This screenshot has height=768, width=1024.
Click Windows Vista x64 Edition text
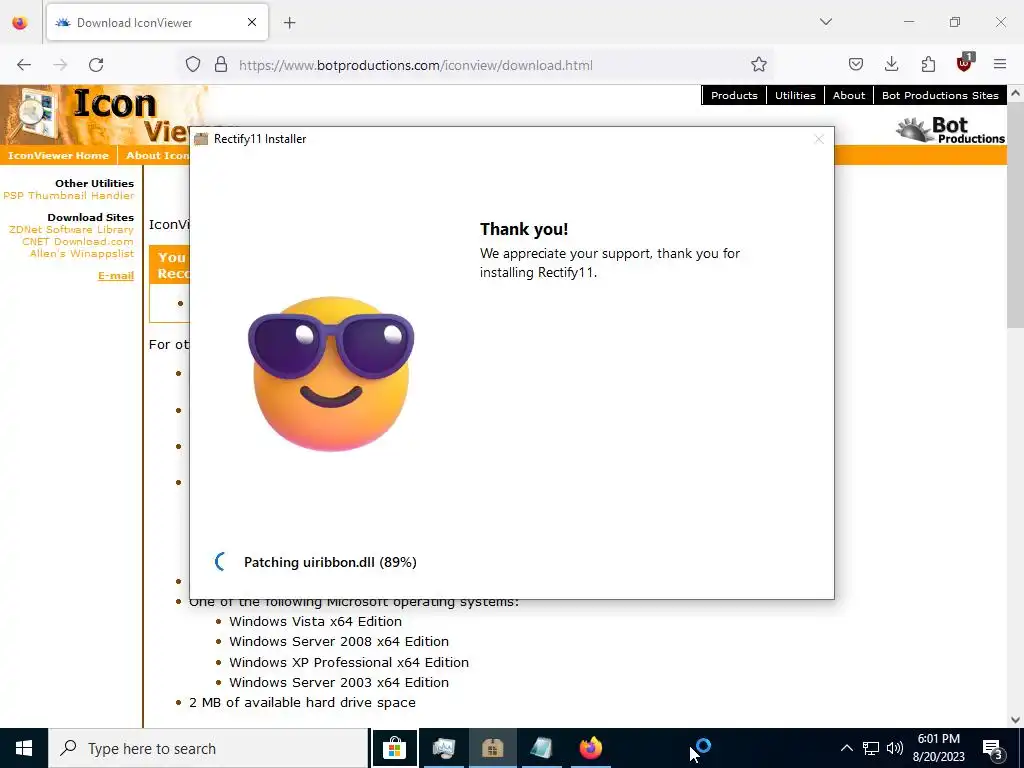point(315,622)
